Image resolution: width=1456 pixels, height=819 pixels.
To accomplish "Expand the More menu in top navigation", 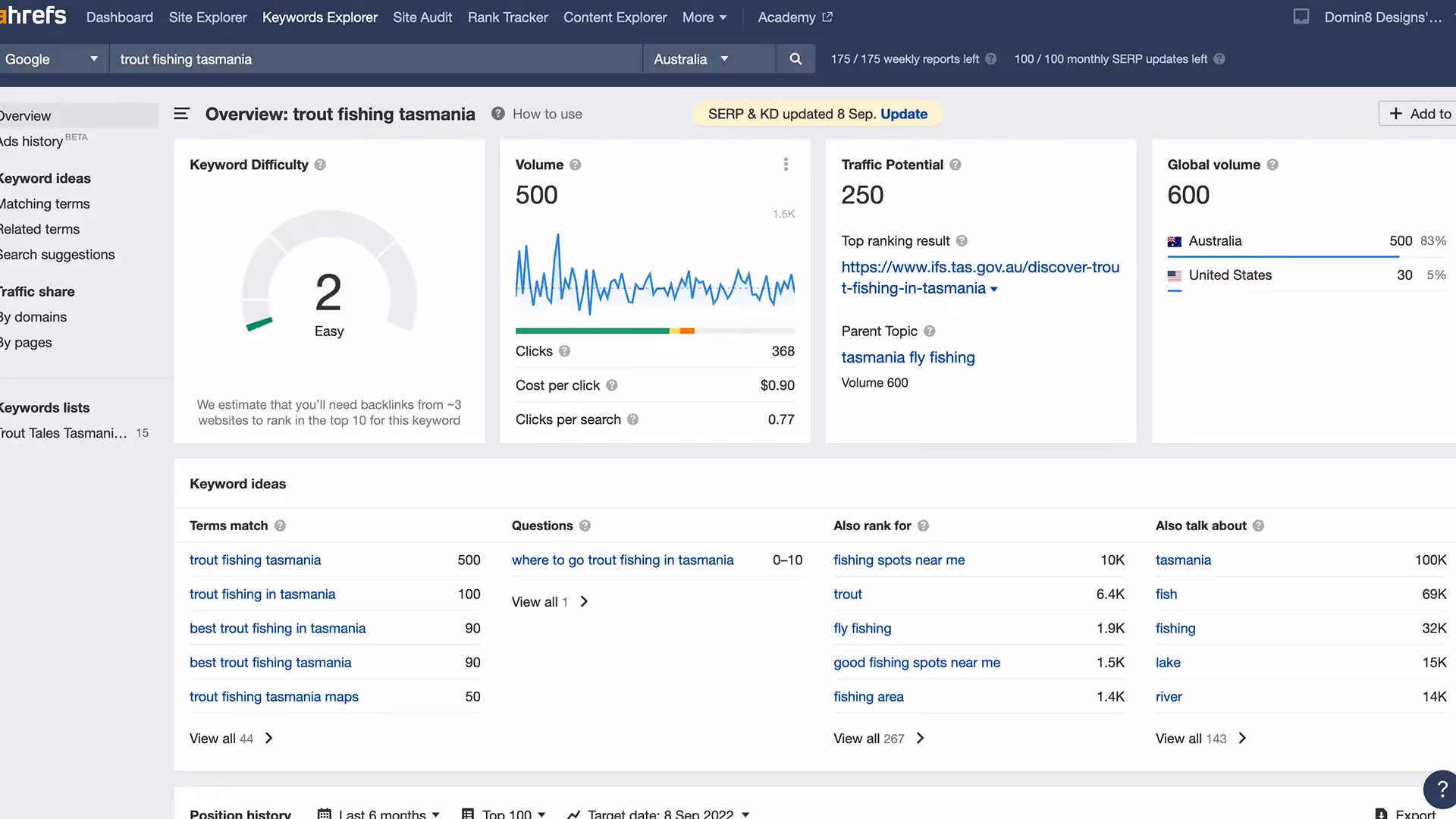I will point(704,17).
